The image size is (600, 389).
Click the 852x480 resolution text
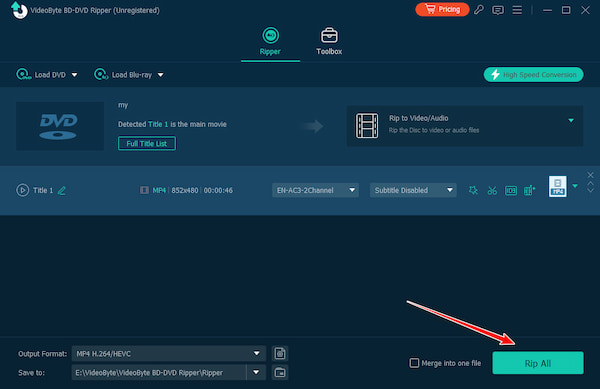(x=185, y=190)
